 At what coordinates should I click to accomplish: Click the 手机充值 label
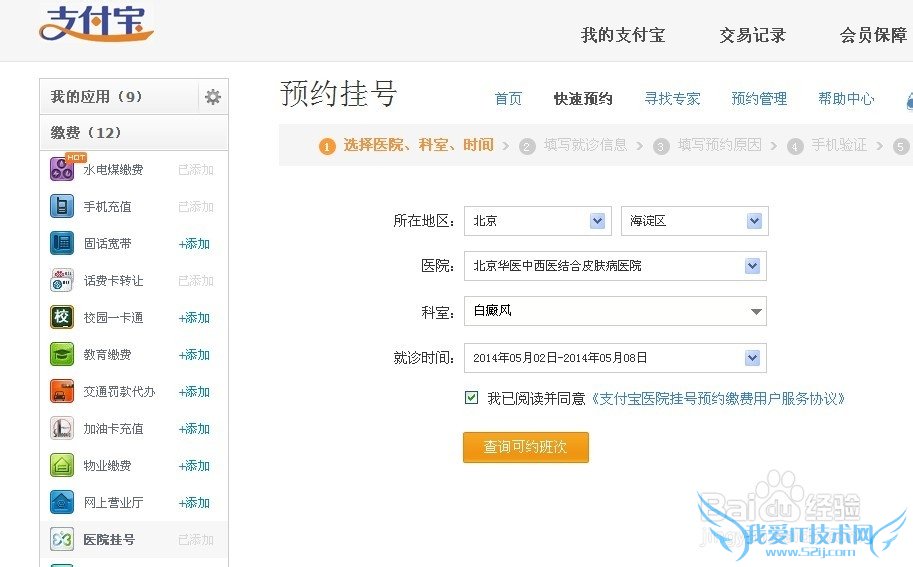[107, 207]
